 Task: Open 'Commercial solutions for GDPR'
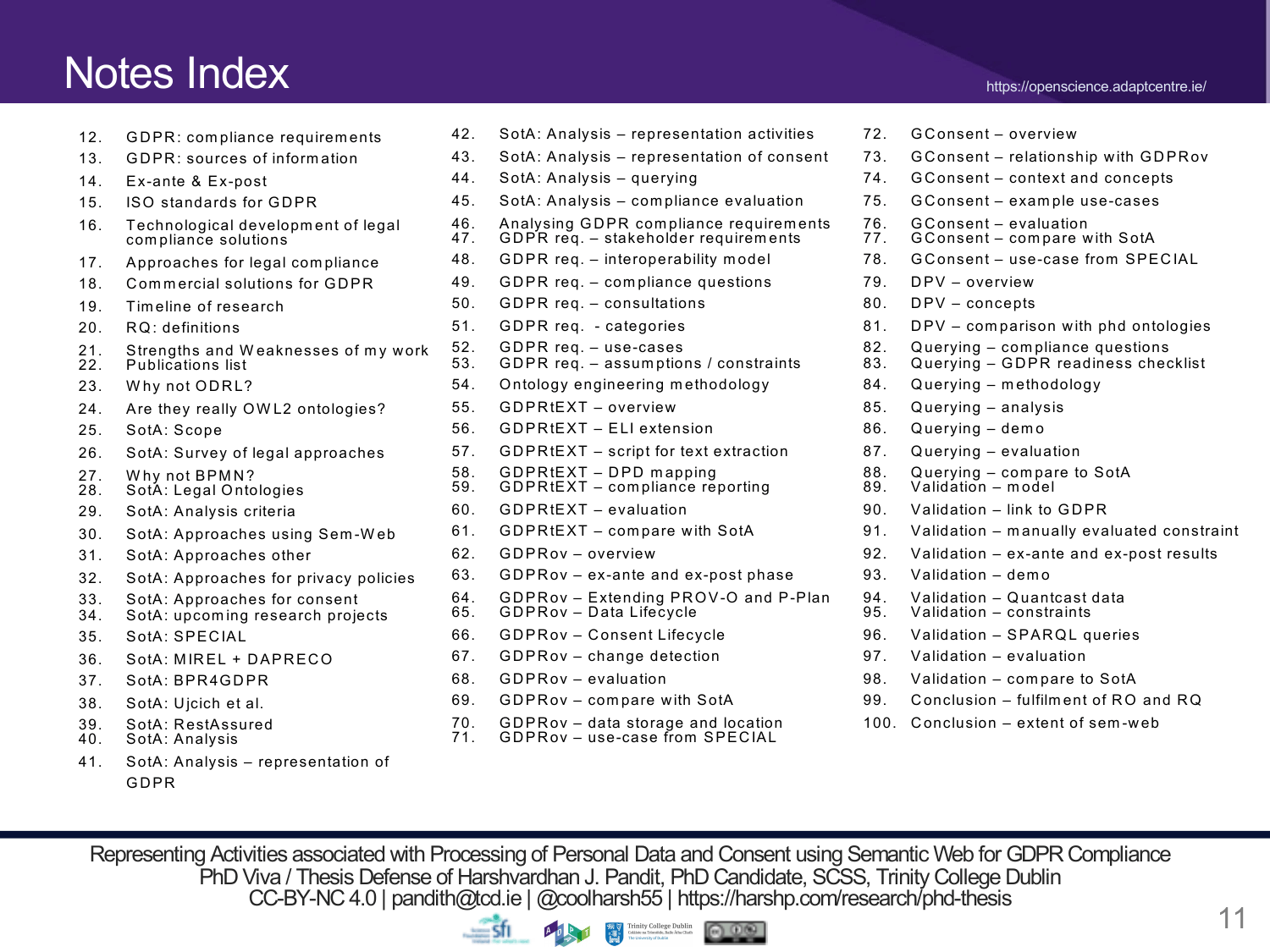click(x=250, y=283)
